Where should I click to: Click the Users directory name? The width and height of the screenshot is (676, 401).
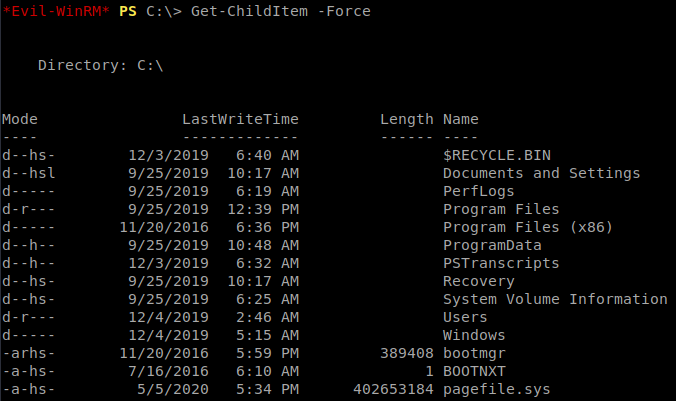click(x=465, y=317)
